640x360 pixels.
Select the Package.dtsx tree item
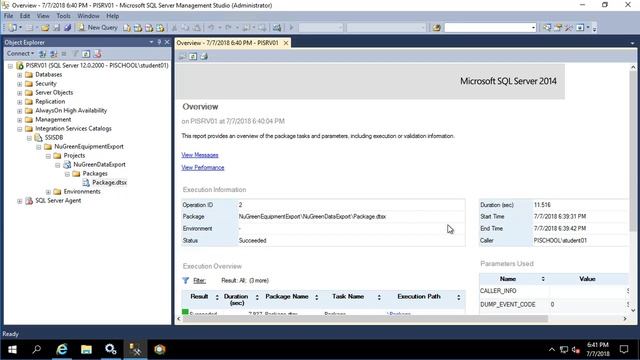(109, 182)
